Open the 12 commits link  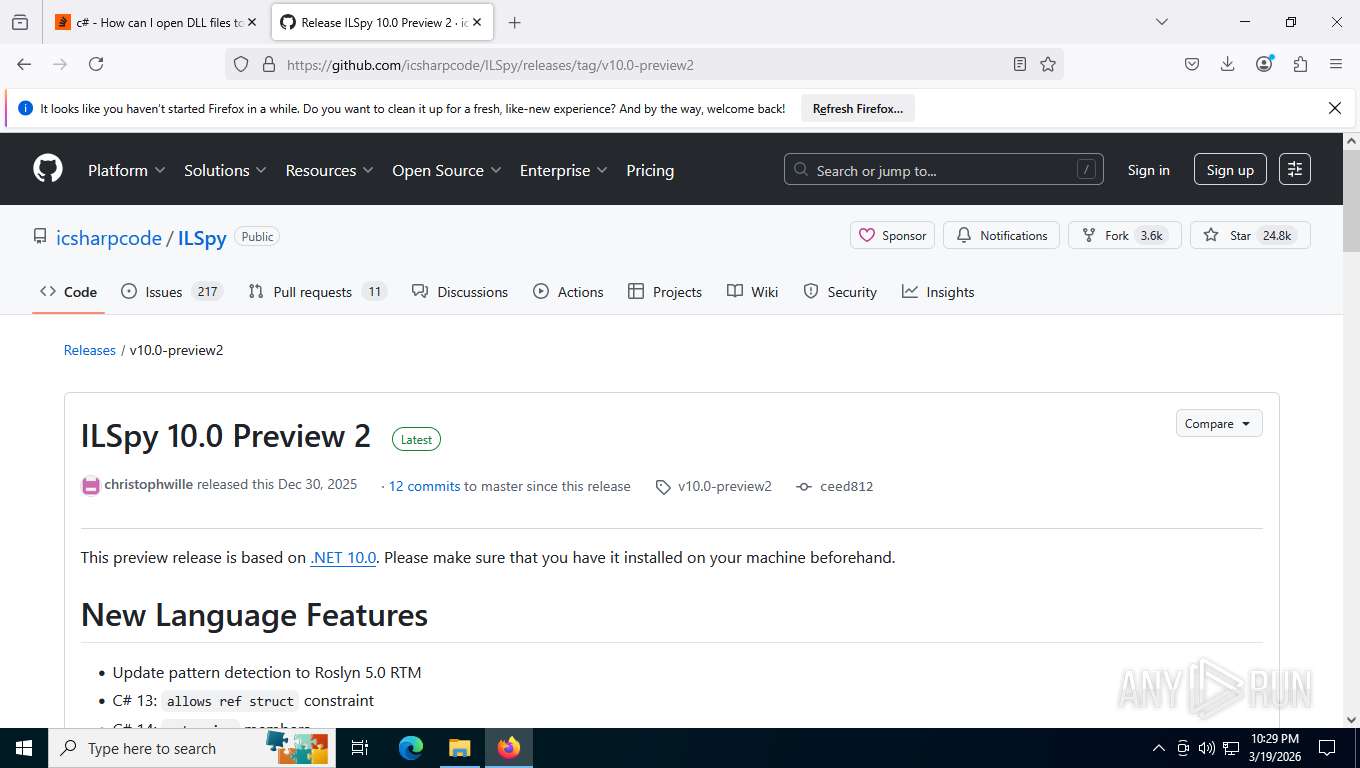(x=424, y=486)
